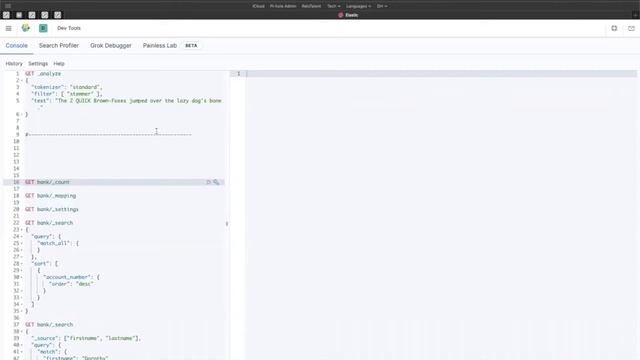
Task: Open the help menu icon in header
Action: 614,28
